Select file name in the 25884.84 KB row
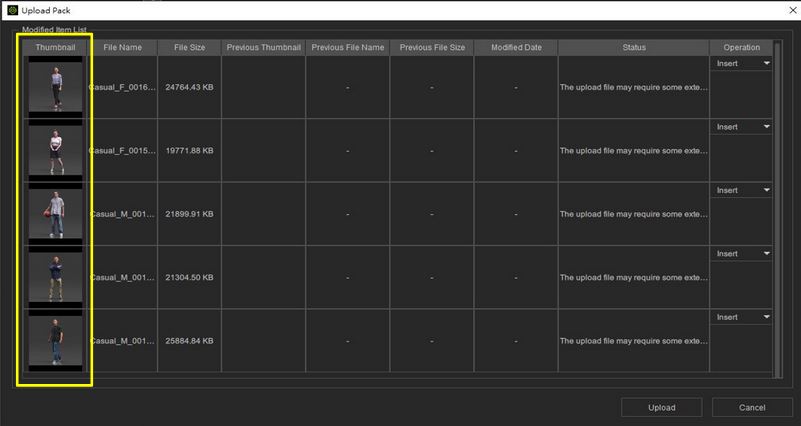 [123, 341]
